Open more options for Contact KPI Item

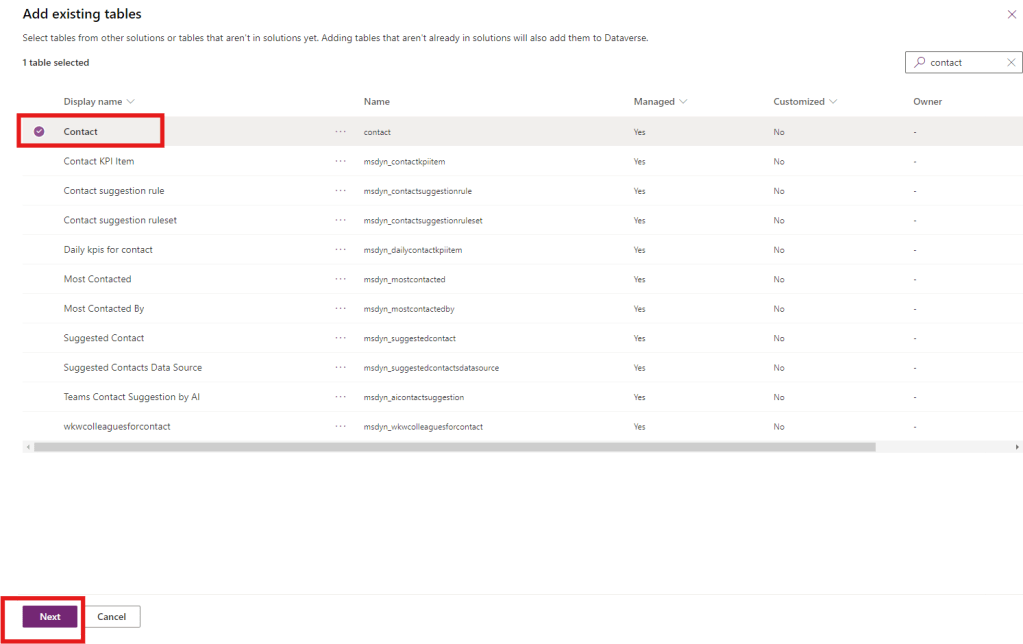(341, 161)
